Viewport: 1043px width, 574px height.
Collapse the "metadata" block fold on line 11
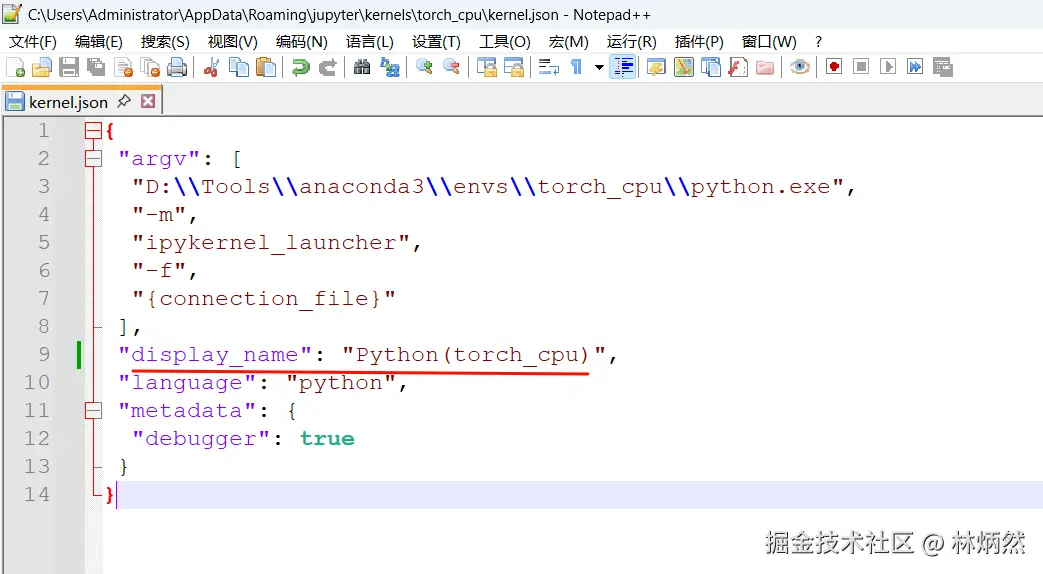point(93,410)
